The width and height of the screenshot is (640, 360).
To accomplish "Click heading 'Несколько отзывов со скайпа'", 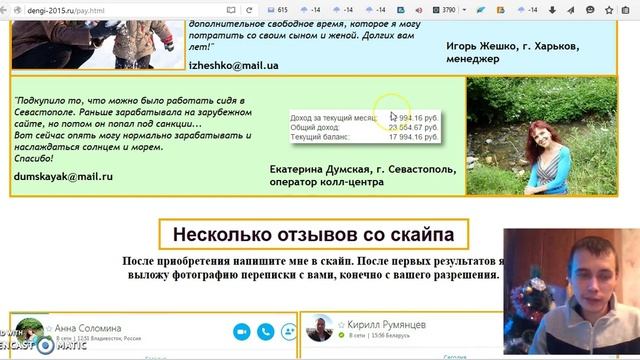I will click(x=313, y=234).
